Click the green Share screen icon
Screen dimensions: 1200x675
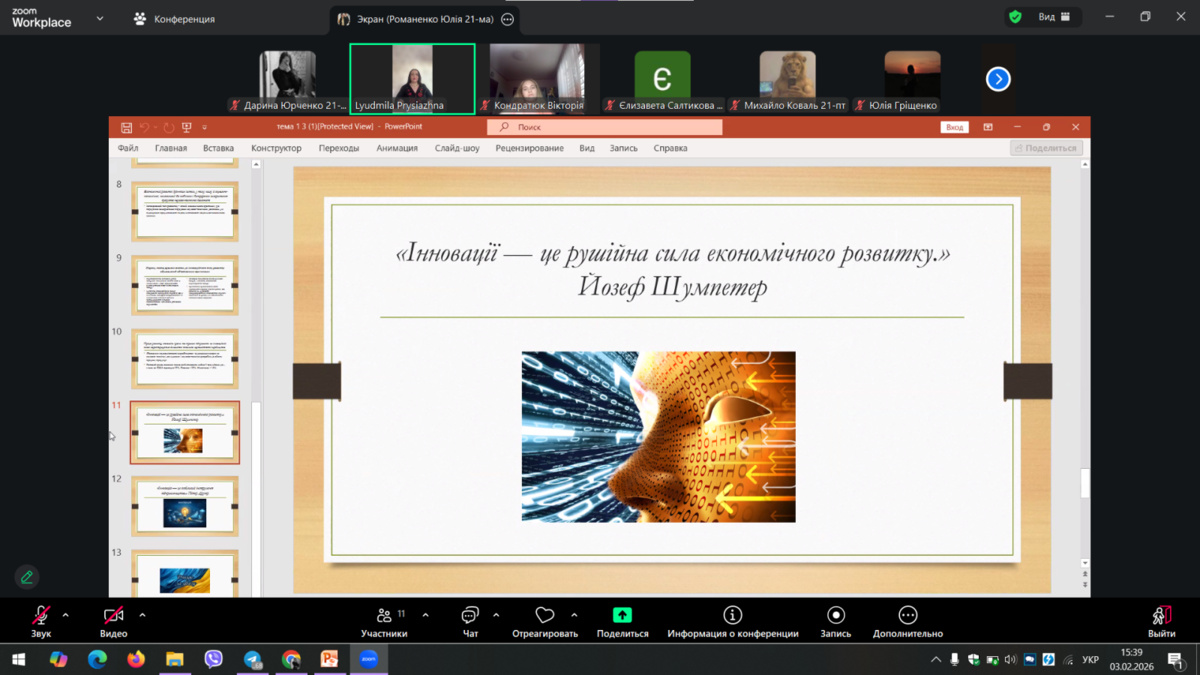[x=622, y=616]
